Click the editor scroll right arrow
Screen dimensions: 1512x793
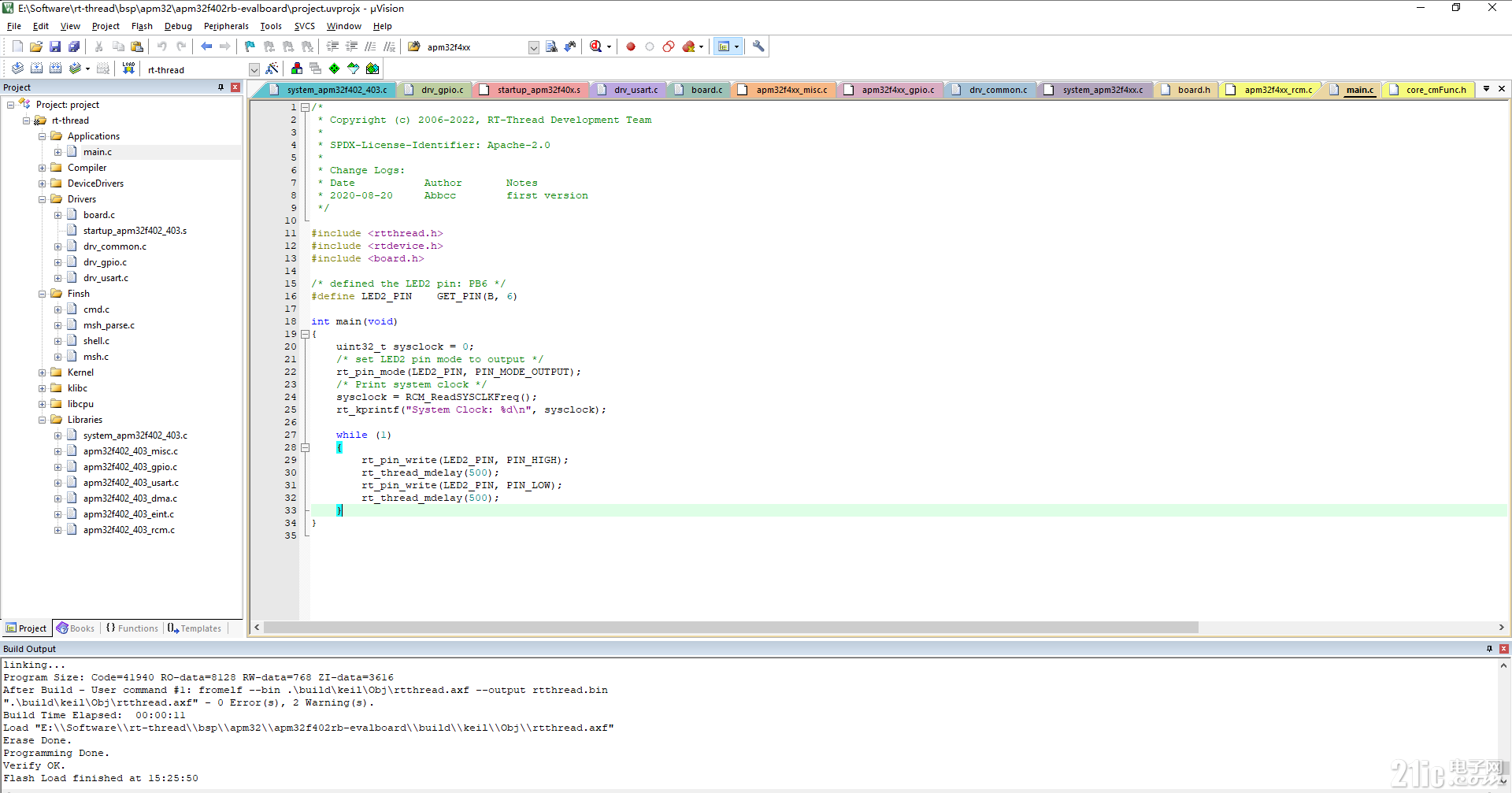click(x=1501, y=628)
